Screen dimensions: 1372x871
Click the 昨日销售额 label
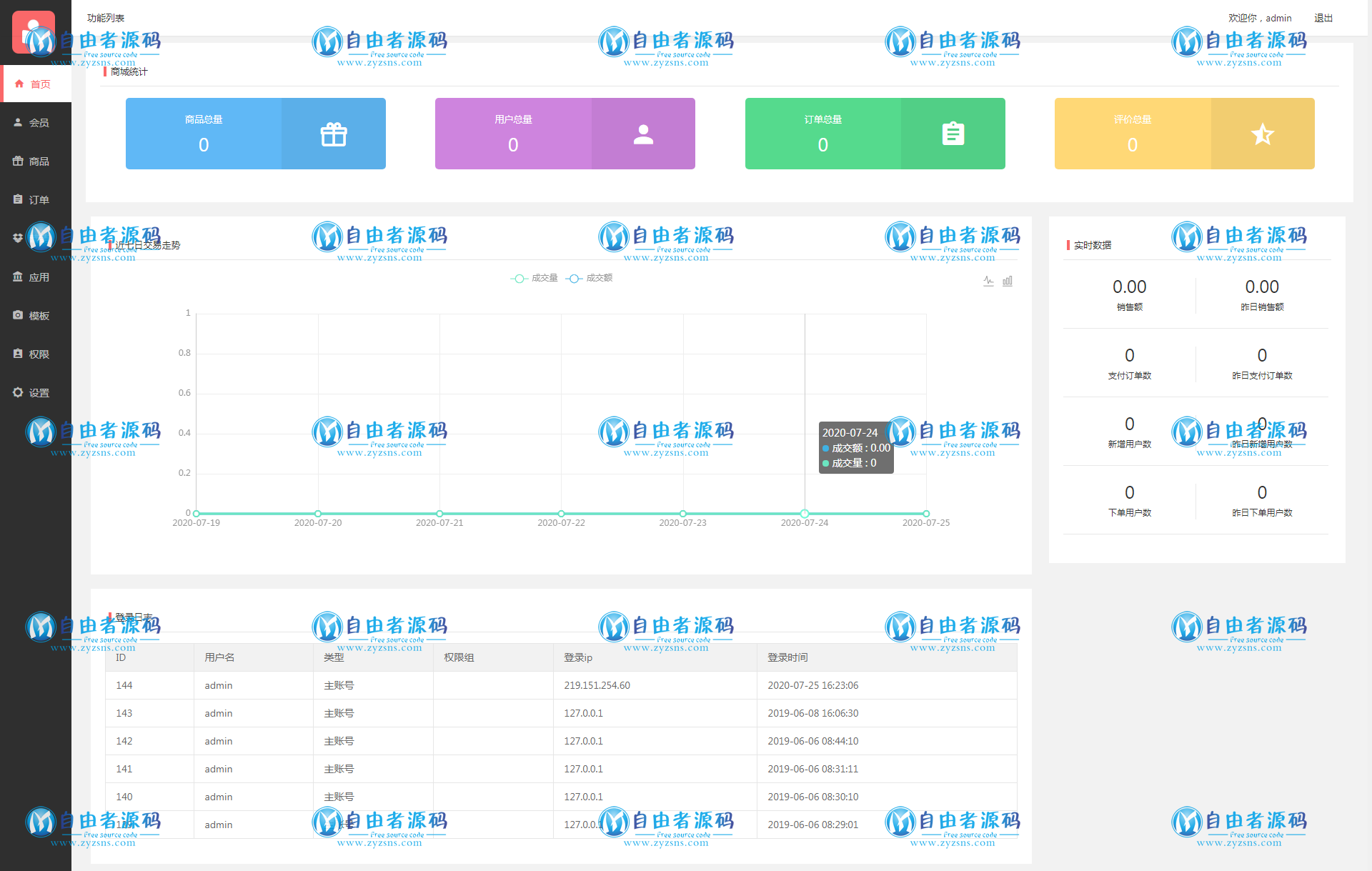pyautogui.click(x=1262, y=307)
